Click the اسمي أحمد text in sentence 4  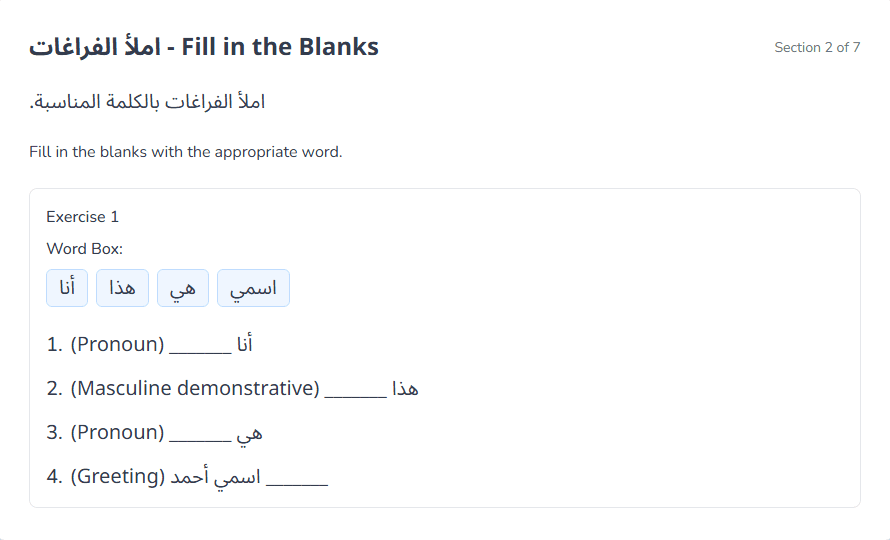pos(215,476)
